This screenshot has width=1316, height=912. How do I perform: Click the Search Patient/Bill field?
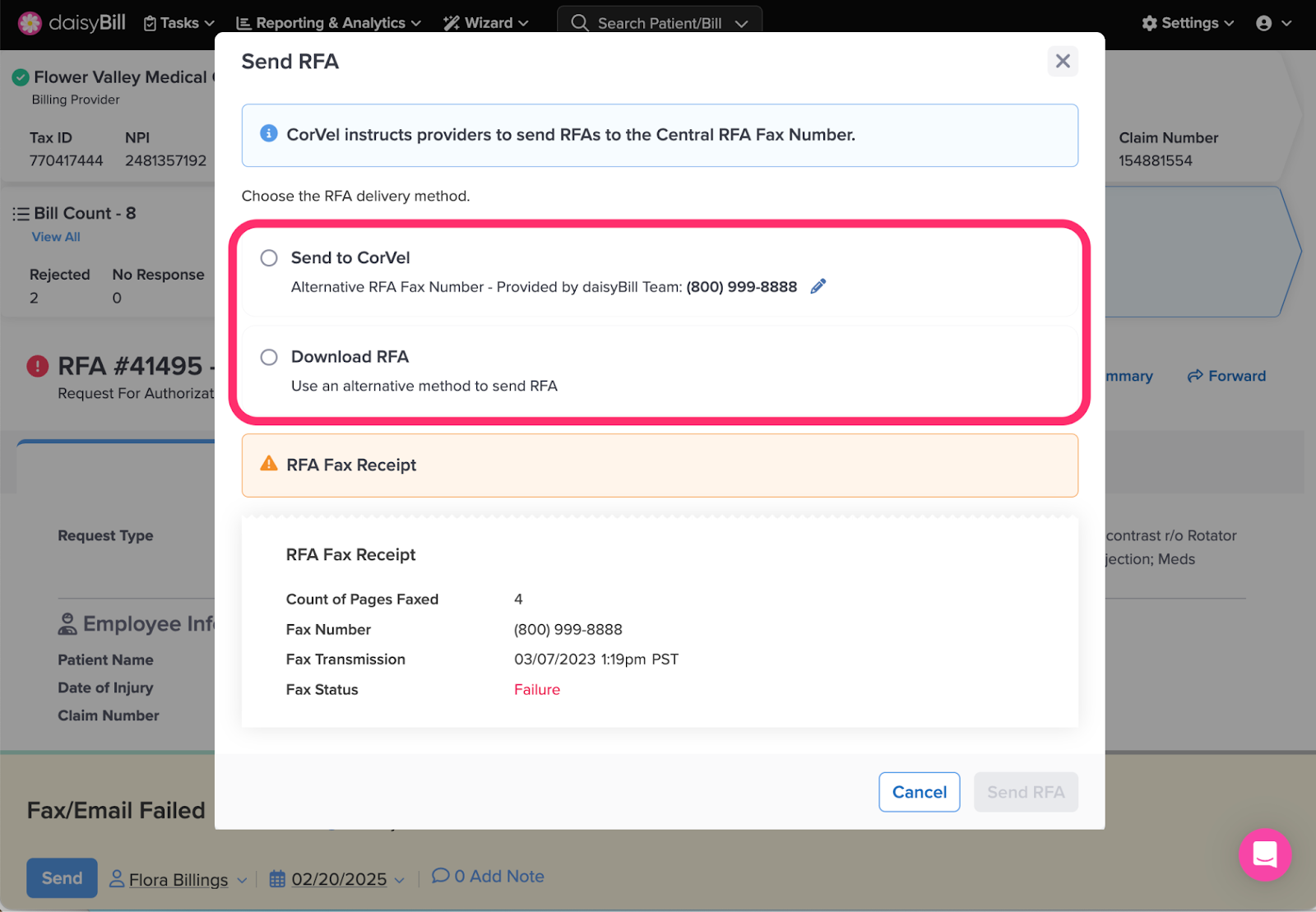pyautogui.click(x=660, y=23)
